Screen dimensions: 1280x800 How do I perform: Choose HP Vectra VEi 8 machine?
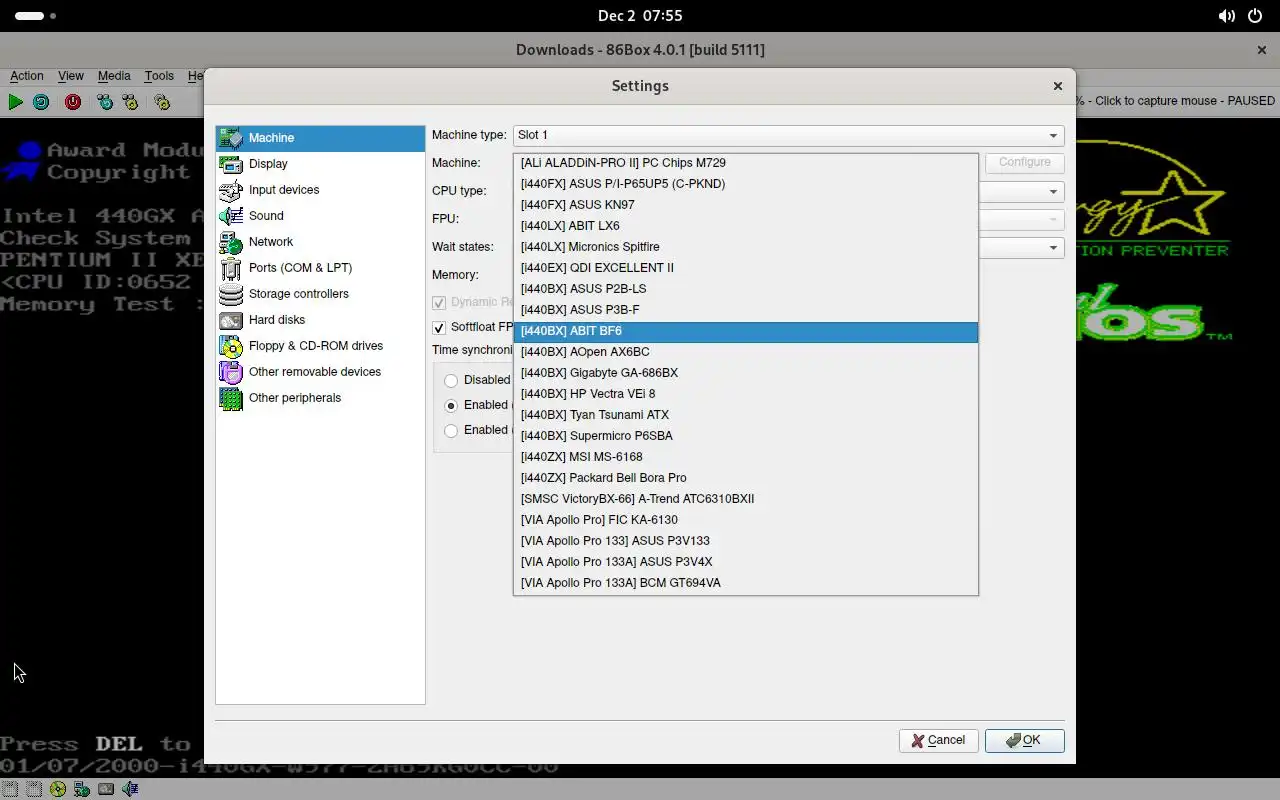[746, 394]
